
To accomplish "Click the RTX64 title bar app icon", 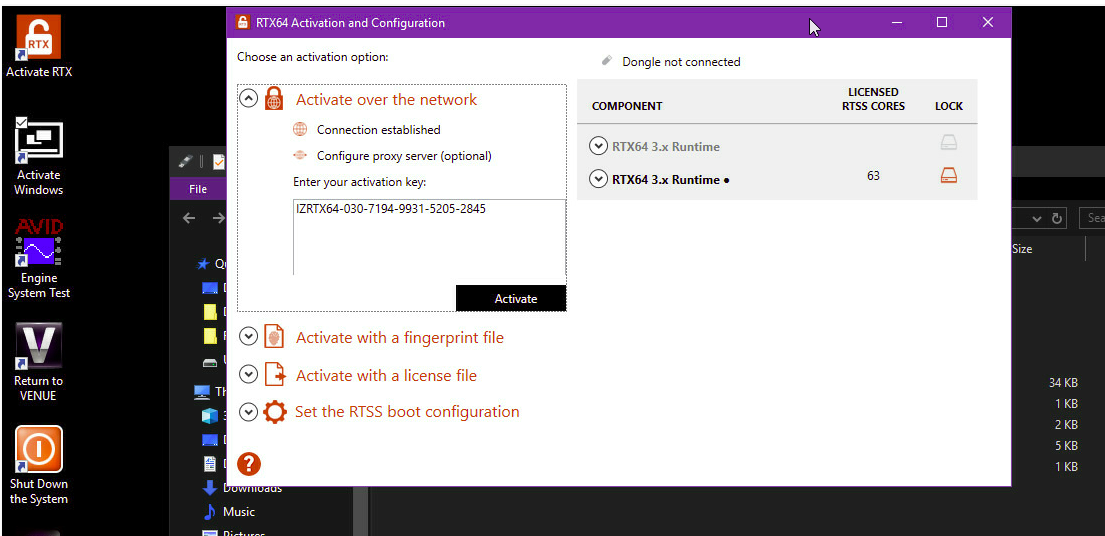I will pyautogui.click(x=242, y=23).
